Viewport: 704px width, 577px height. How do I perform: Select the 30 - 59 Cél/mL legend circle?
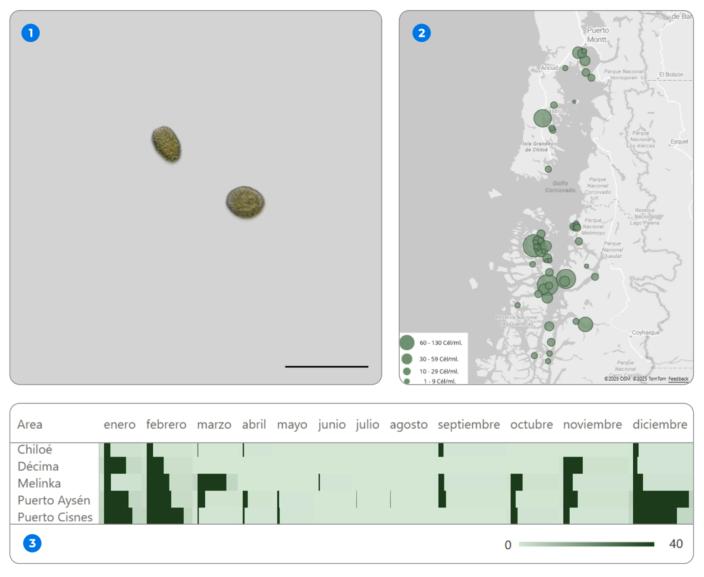point(407,358)
